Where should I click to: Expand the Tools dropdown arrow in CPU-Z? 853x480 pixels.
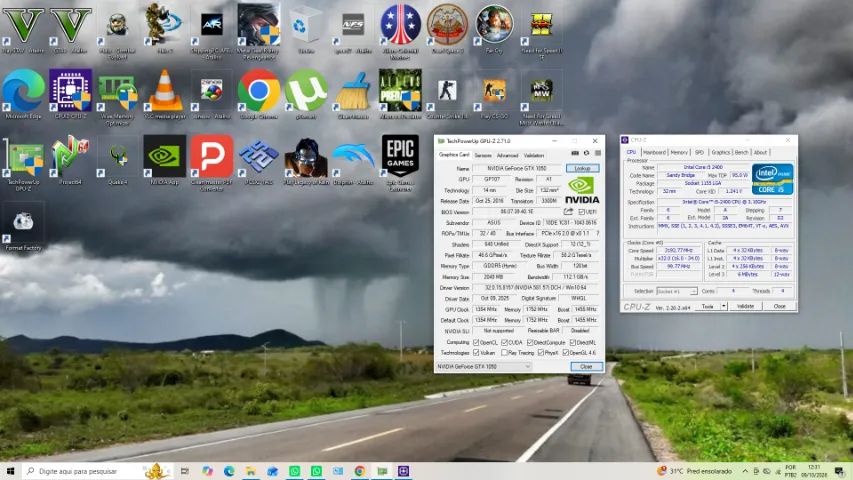(x=724, y=306)
